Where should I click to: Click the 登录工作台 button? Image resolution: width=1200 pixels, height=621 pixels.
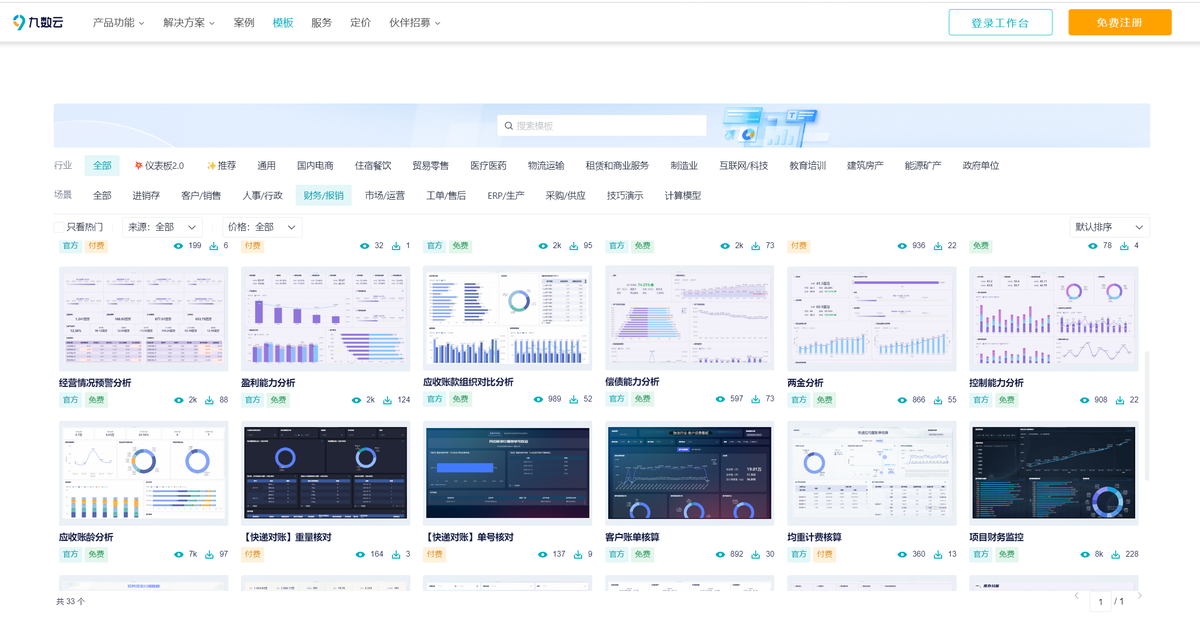pos(1000,21)
